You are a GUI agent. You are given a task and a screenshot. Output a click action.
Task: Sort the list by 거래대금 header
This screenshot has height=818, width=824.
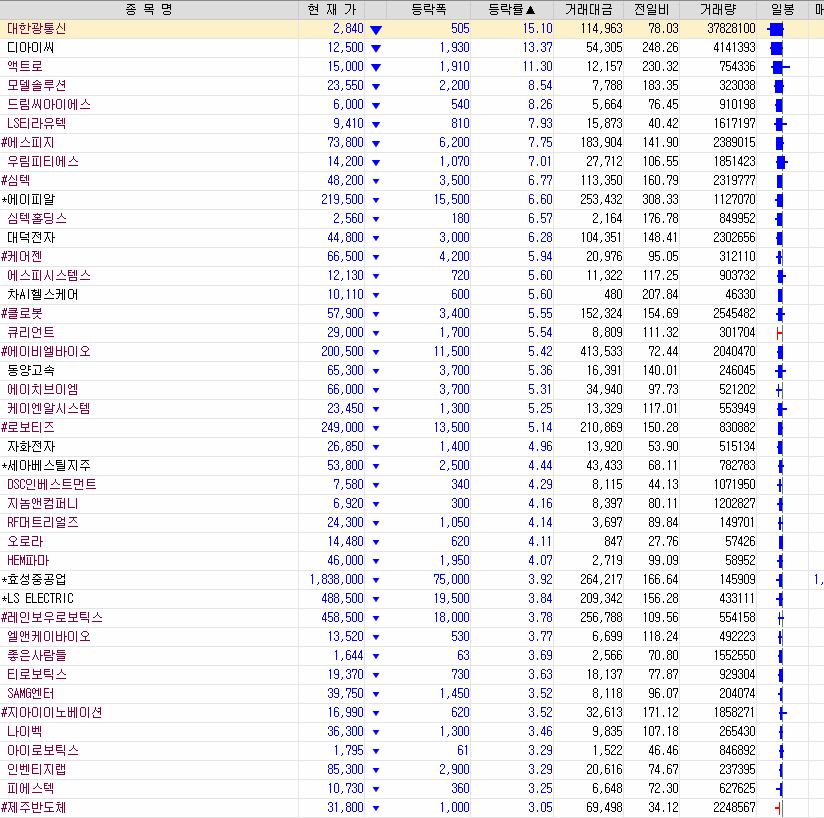[x=589, y=9]
